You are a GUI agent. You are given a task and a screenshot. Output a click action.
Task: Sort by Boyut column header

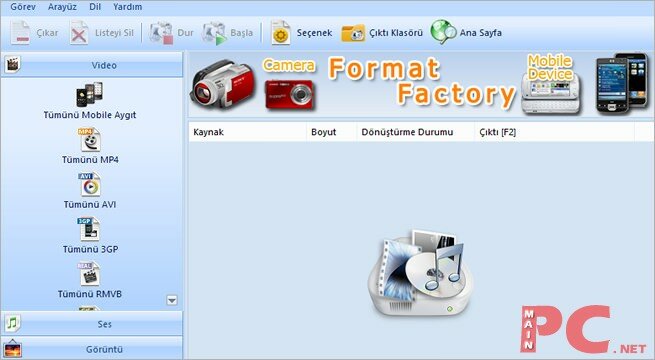click(332, 132)
